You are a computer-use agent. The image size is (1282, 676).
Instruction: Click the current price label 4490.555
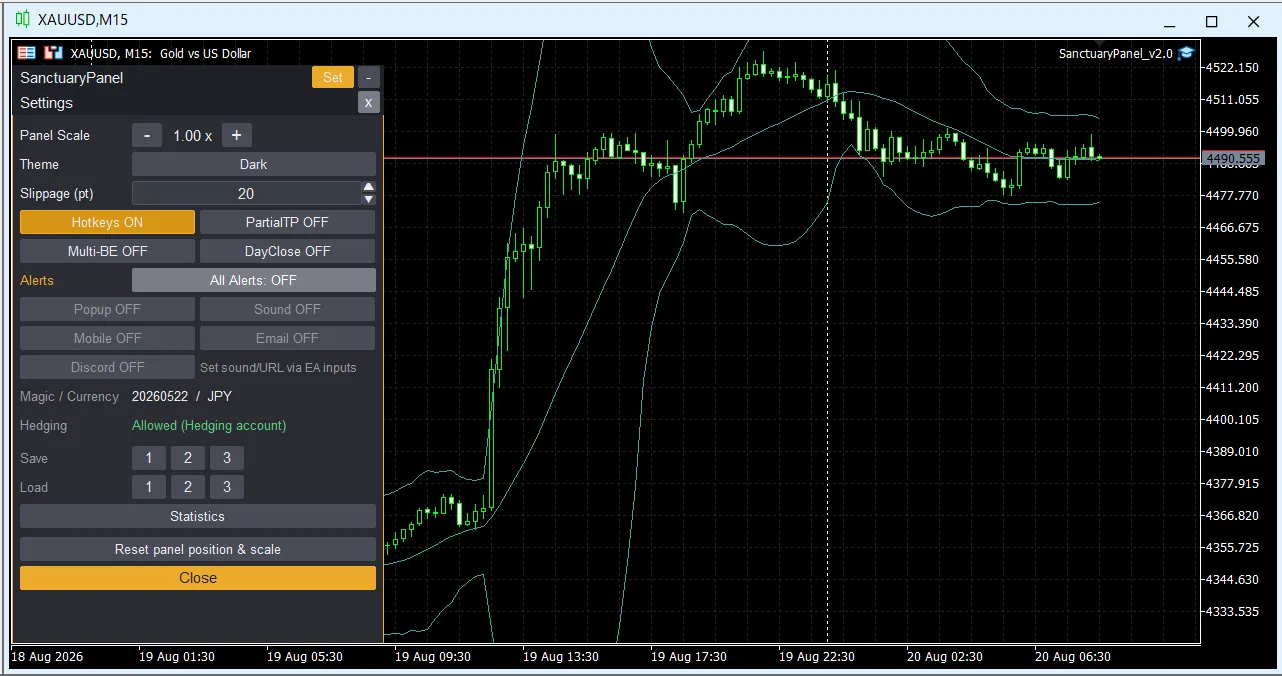point(1234,158)
